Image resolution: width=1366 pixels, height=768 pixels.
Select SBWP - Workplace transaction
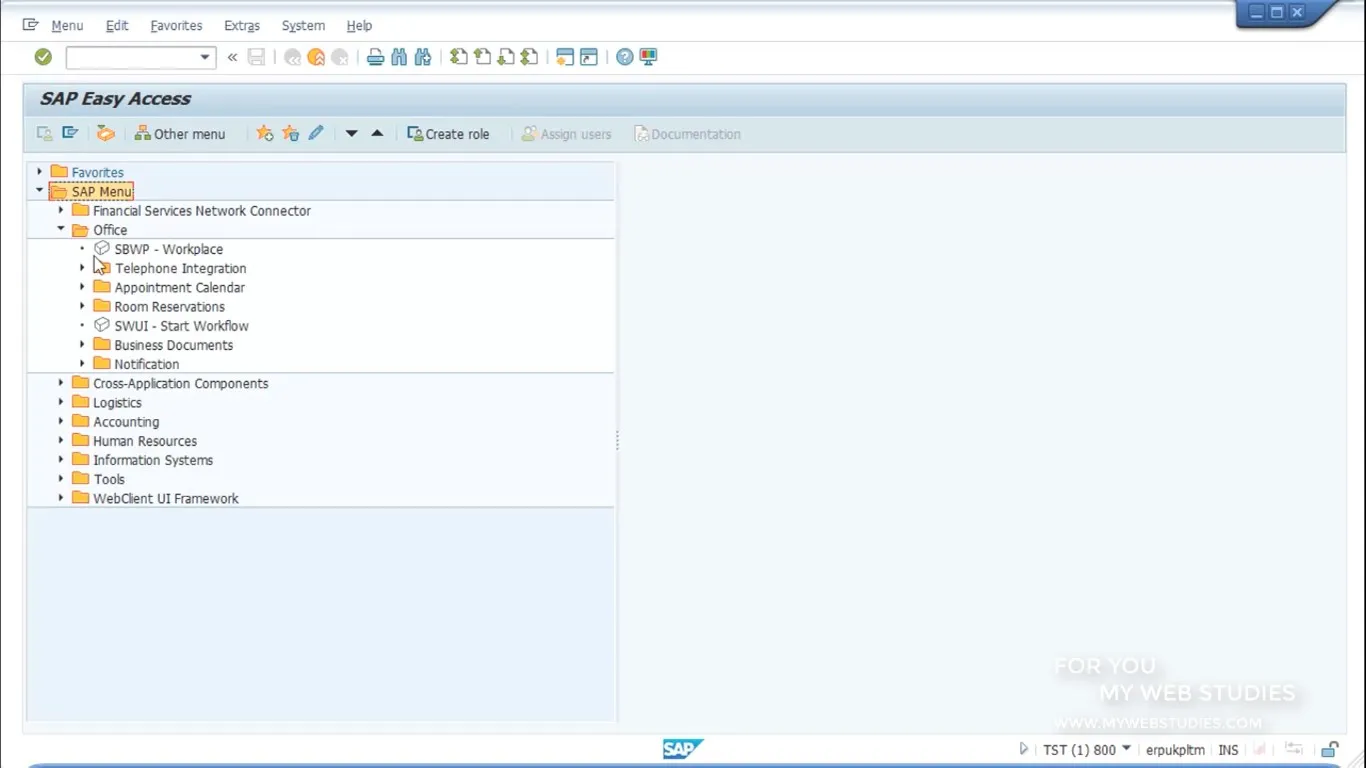[x=169, y=249]
